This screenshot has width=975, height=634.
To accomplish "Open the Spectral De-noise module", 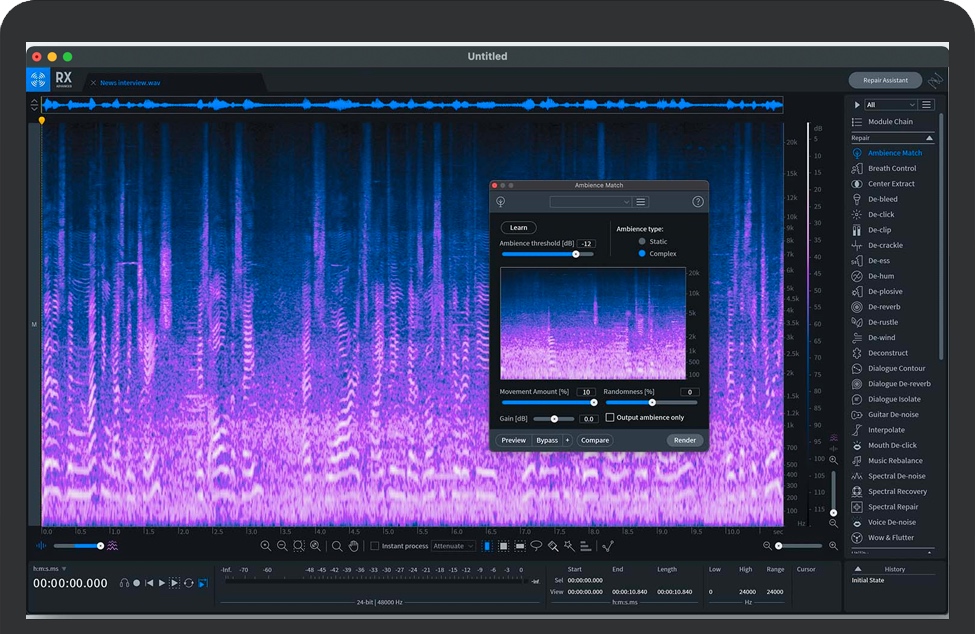I will (x=896, y=476).
